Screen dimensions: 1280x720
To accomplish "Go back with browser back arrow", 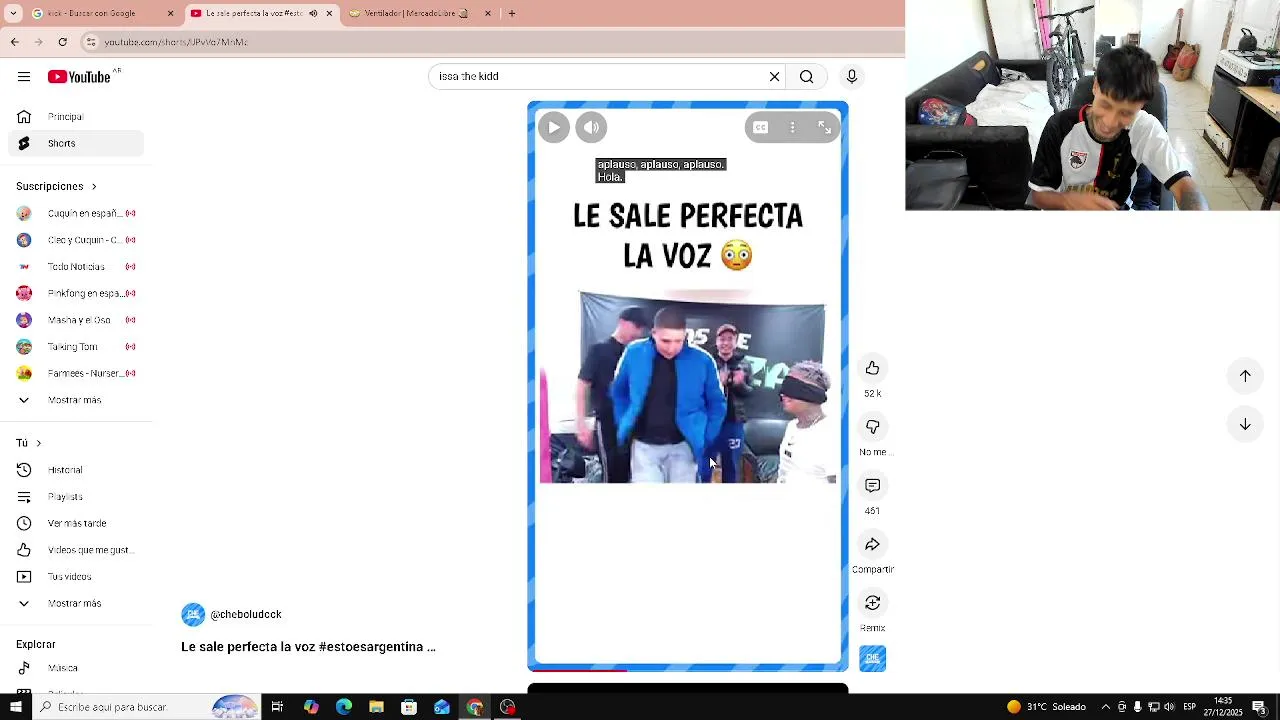I will click(14, 42).
